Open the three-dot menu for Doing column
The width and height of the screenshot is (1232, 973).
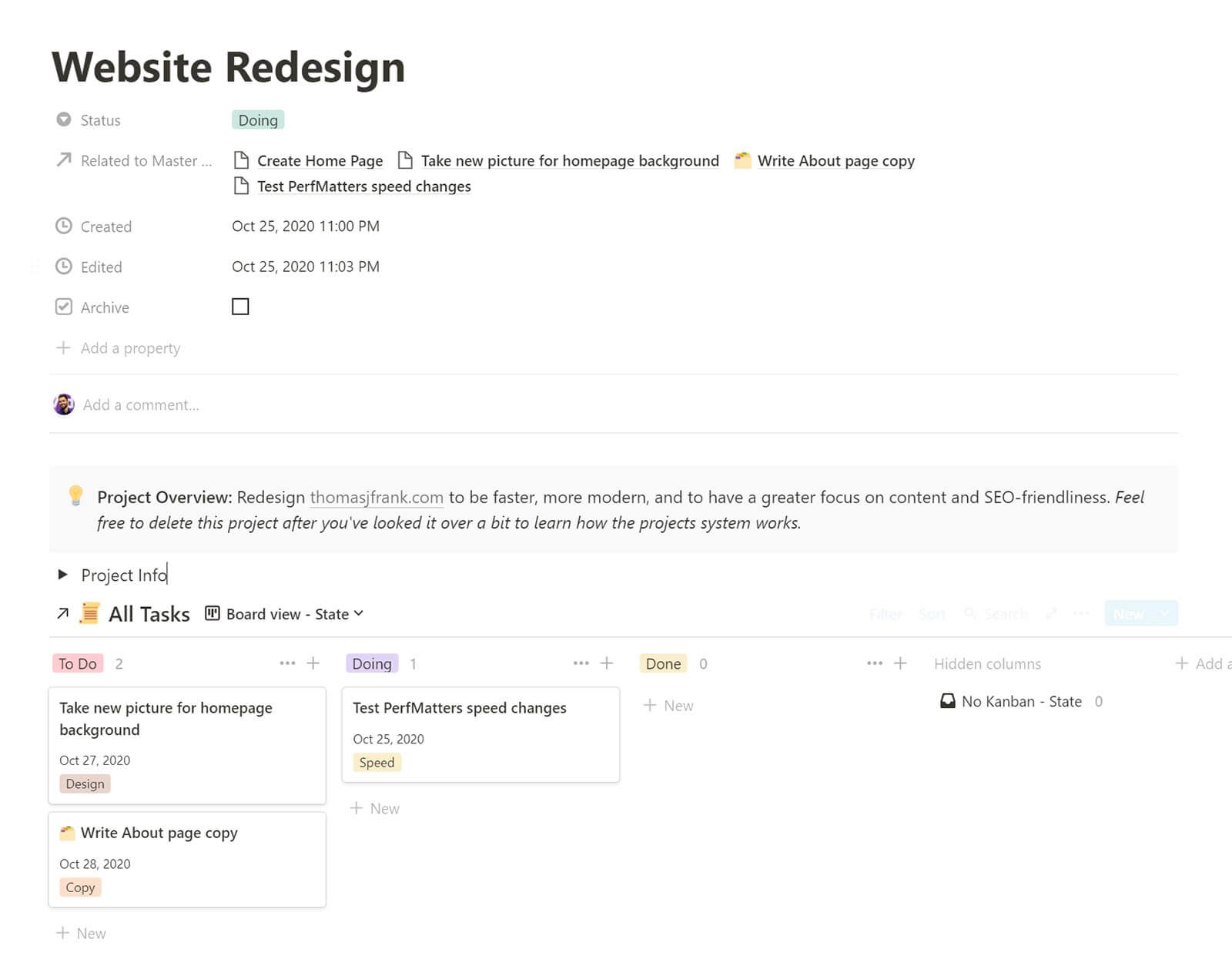[x=581, y=663]
